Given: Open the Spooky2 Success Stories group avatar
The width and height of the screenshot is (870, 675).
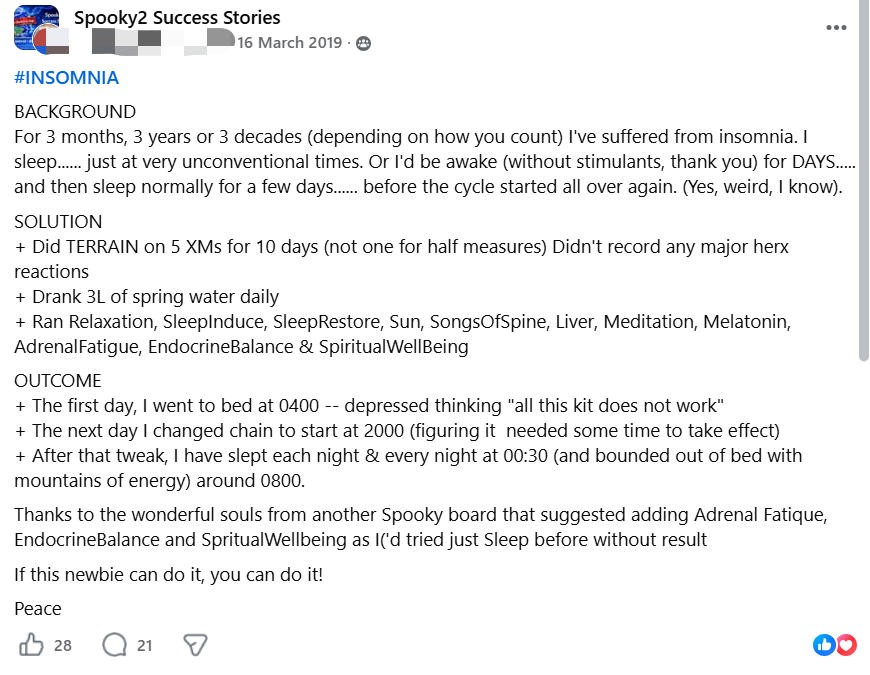Looking at the screenshot, I should (x=36, y=27).
